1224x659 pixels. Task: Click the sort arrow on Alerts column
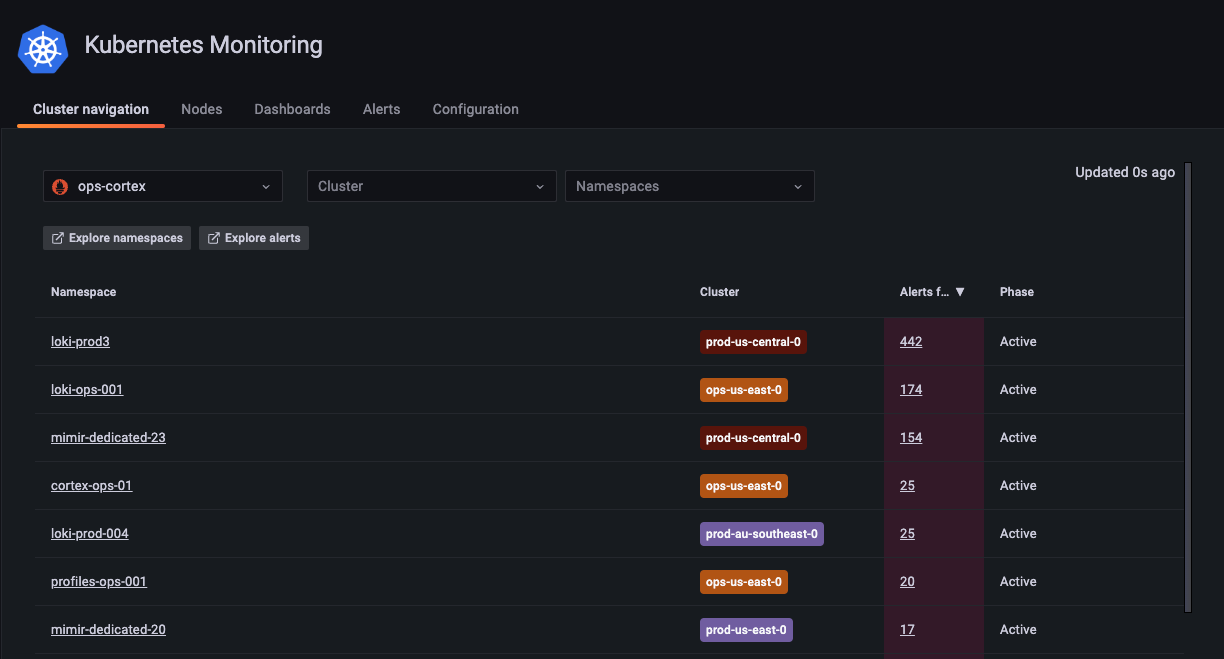click(x=960, y=292)
